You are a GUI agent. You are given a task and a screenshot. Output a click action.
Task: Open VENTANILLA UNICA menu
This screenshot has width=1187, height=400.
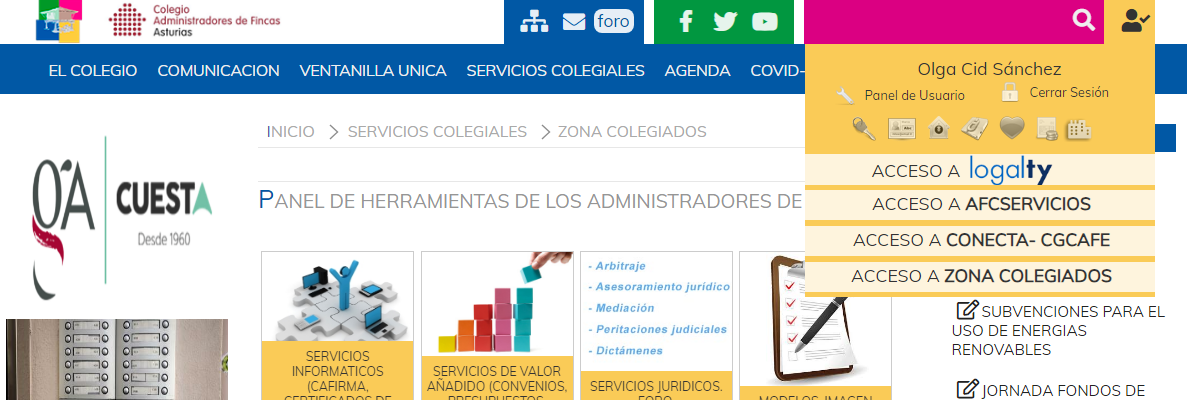pos(373,70)
